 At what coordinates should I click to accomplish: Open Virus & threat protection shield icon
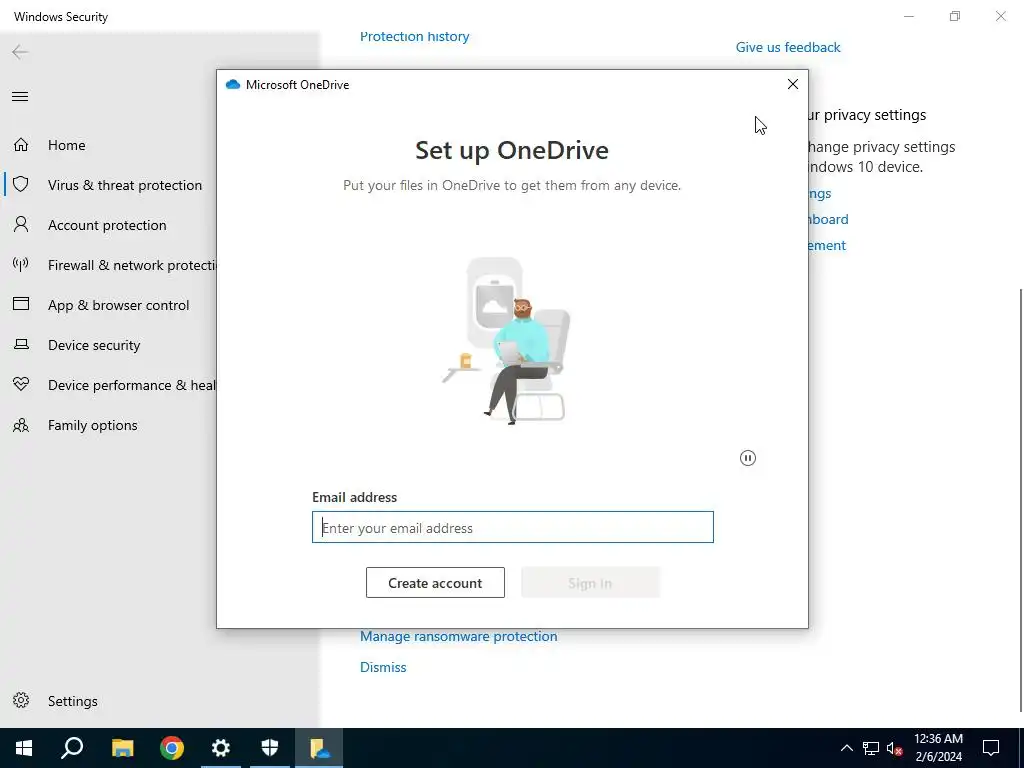click(x=21, y=185)
